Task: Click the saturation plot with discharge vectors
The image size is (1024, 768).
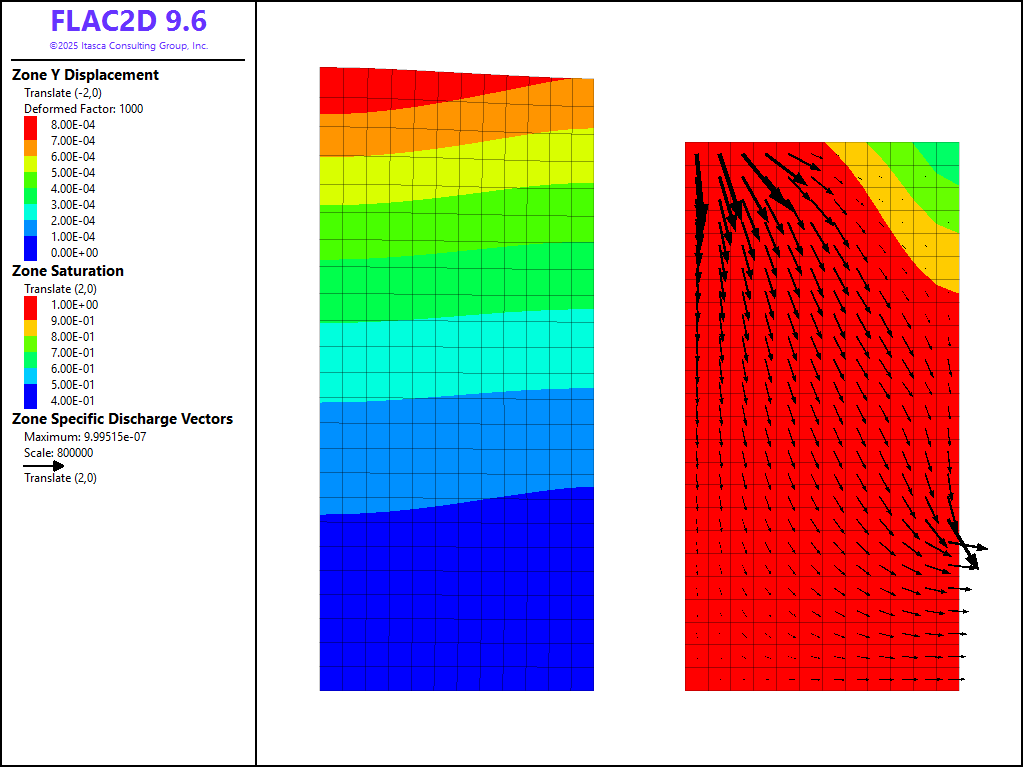Action: coord(822,416)
